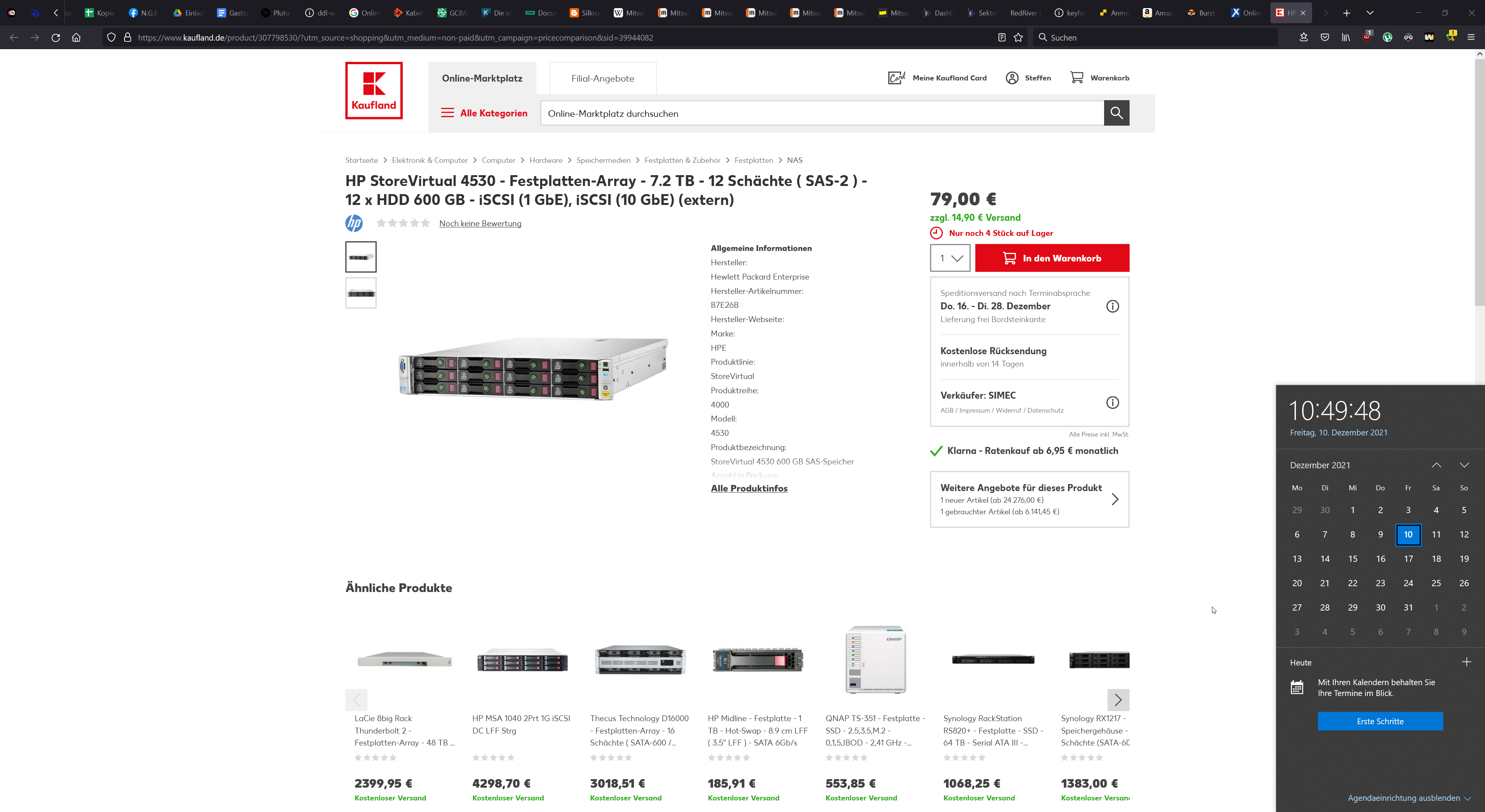1485x812 pixels.
Task: Go to previous calendar month
Action: [x=1436, y=465]
